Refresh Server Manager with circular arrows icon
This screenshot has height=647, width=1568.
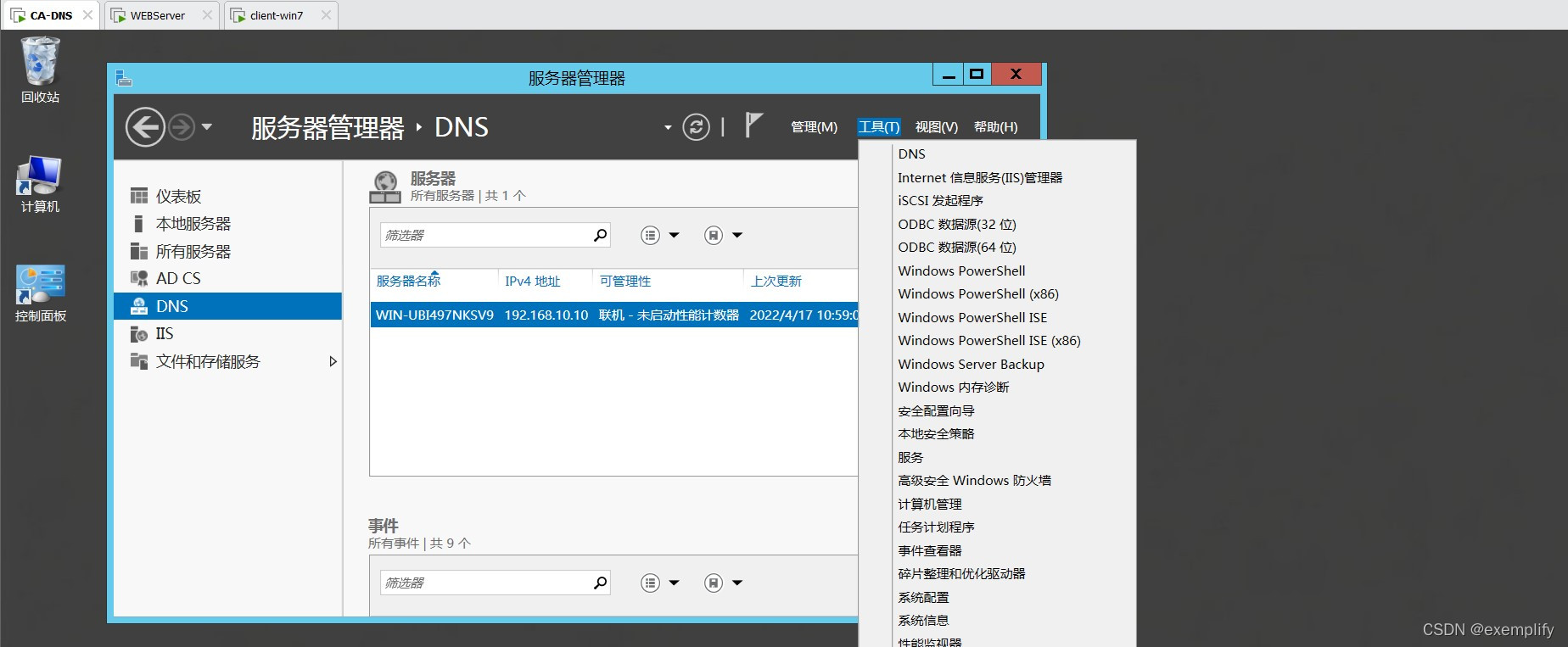coord(696,127)
